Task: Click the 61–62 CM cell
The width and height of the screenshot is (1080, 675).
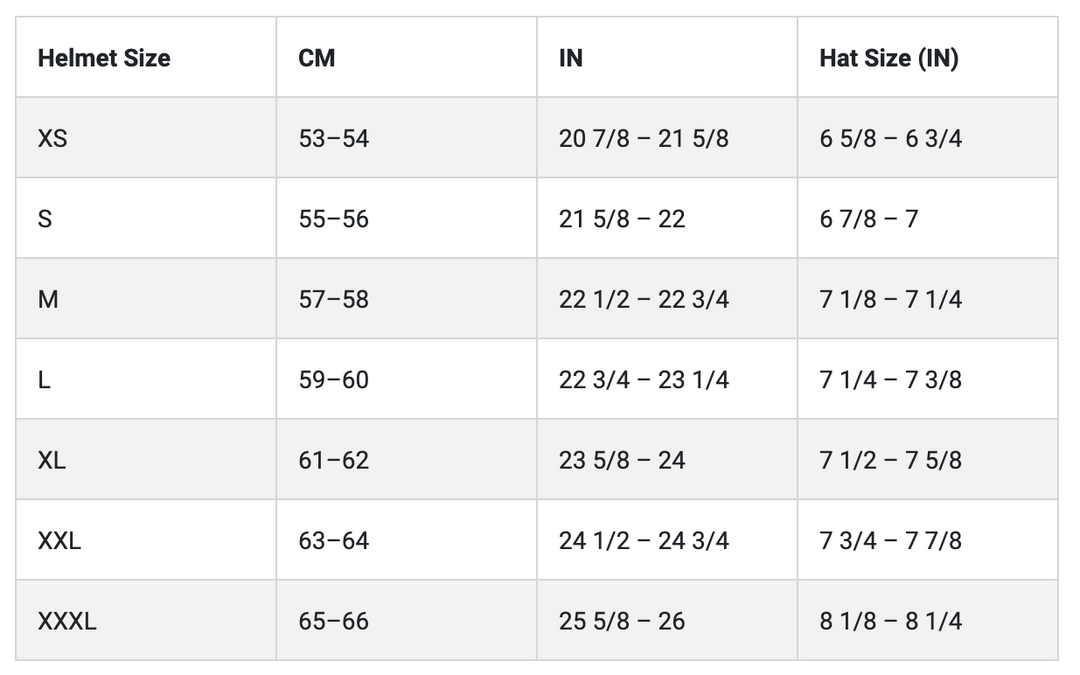Action: pyautogui.click(x=334, y=460)
